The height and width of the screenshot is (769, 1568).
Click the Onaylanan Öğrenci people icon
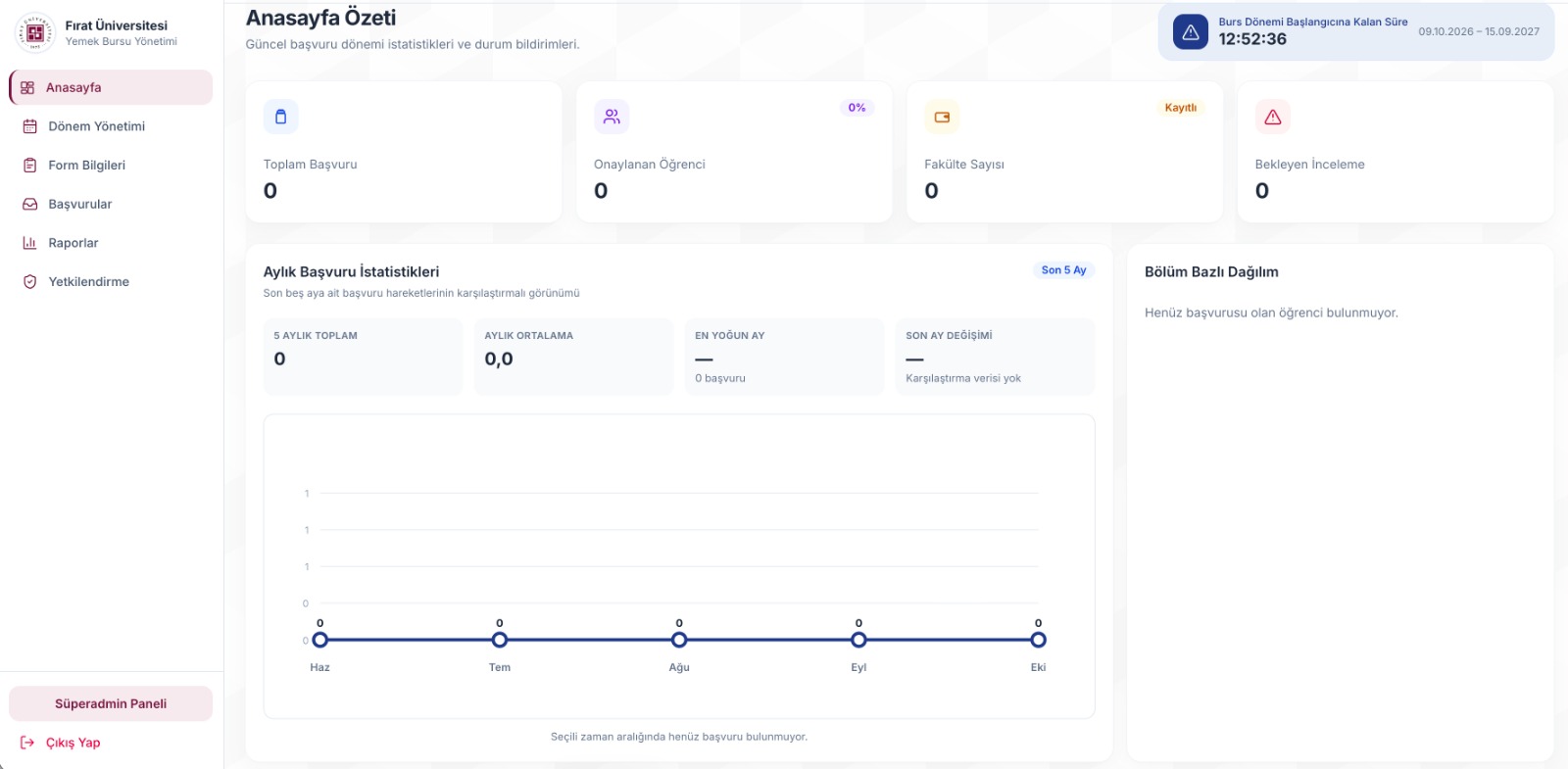pyautogui.click(x=612, y=117)
